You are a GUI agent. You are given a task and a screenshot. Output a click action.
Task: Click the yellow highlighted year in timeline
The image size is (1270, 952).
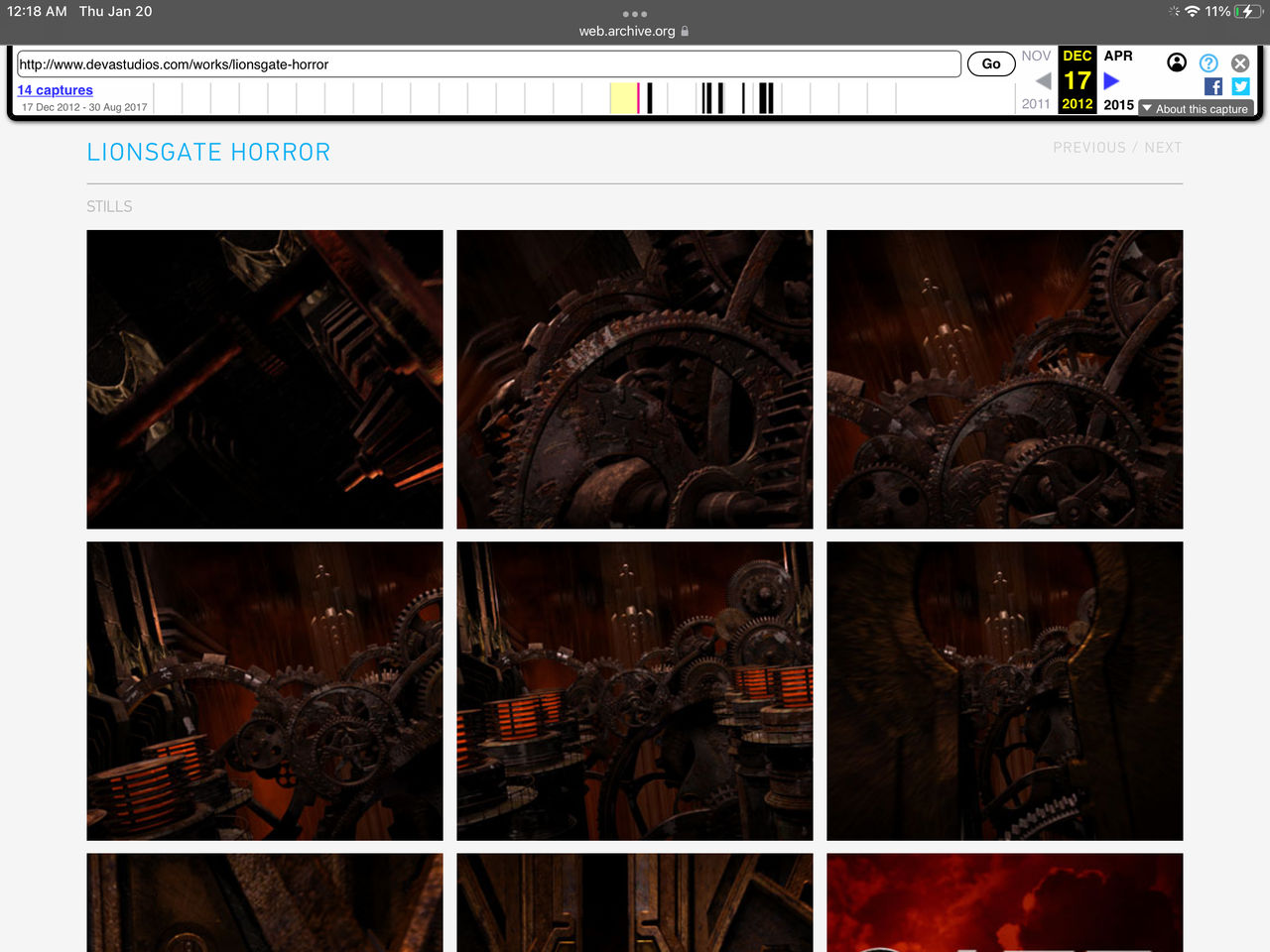pyautogui.click(x=624, y=98)
